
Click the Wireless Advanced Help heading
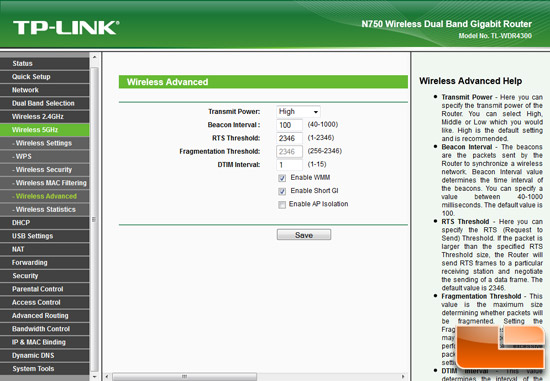(x=470, y=81)
